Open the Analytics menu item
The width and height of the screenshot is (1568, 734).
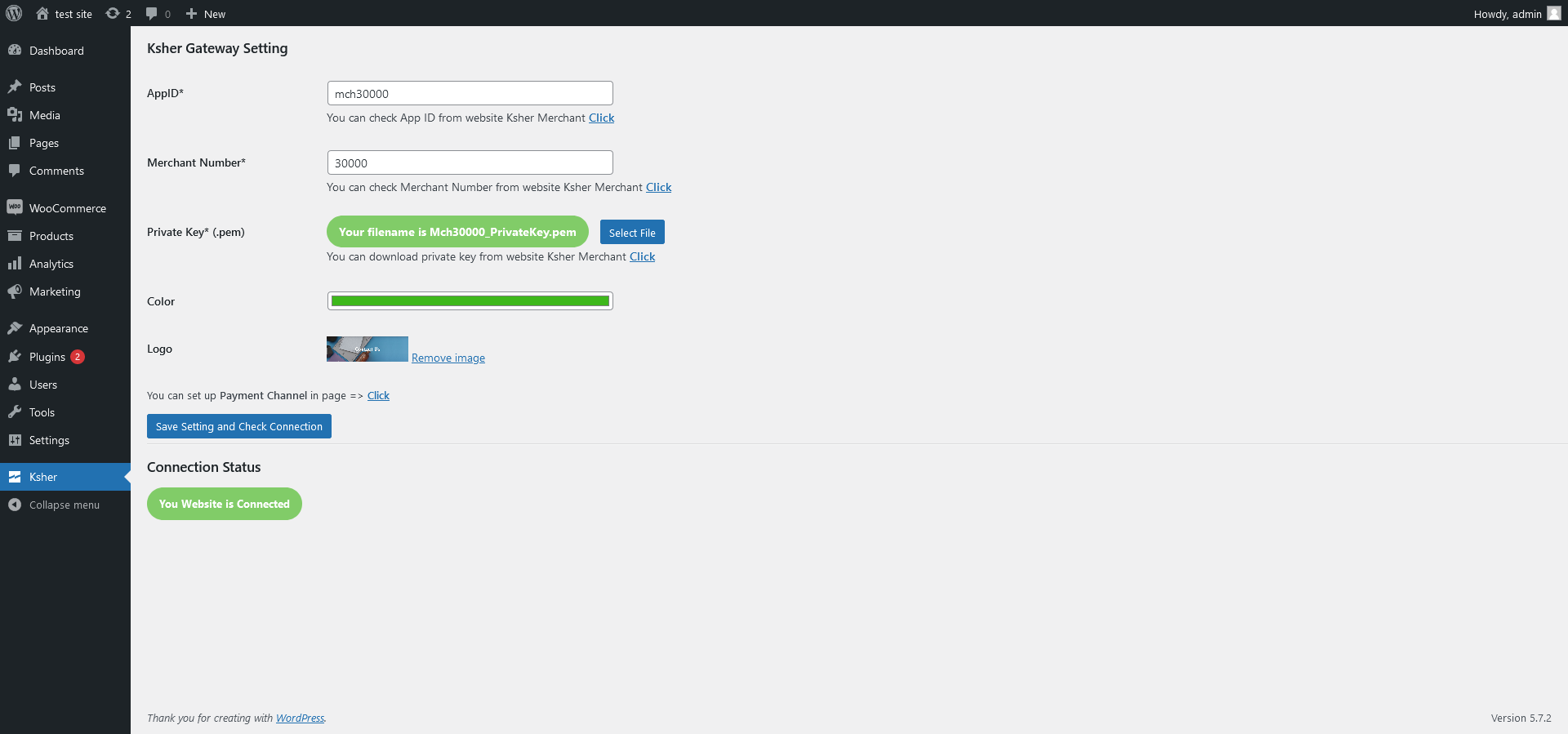(x=65, y=264)
